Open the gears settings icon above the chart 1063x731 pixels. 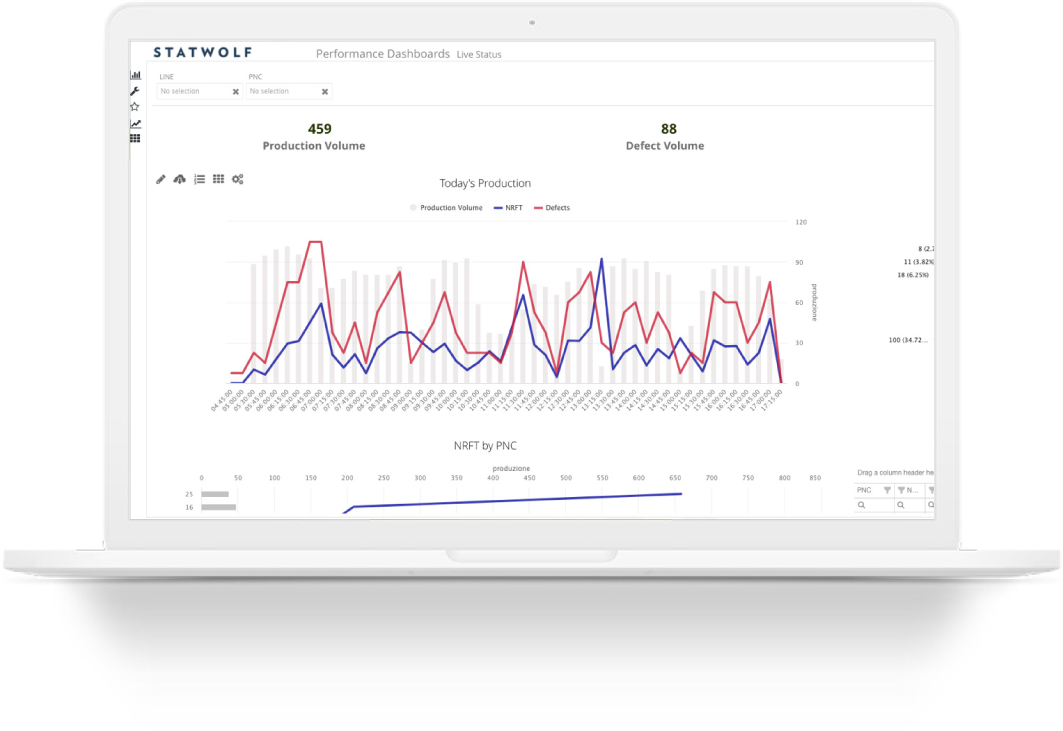click(237, 179)
